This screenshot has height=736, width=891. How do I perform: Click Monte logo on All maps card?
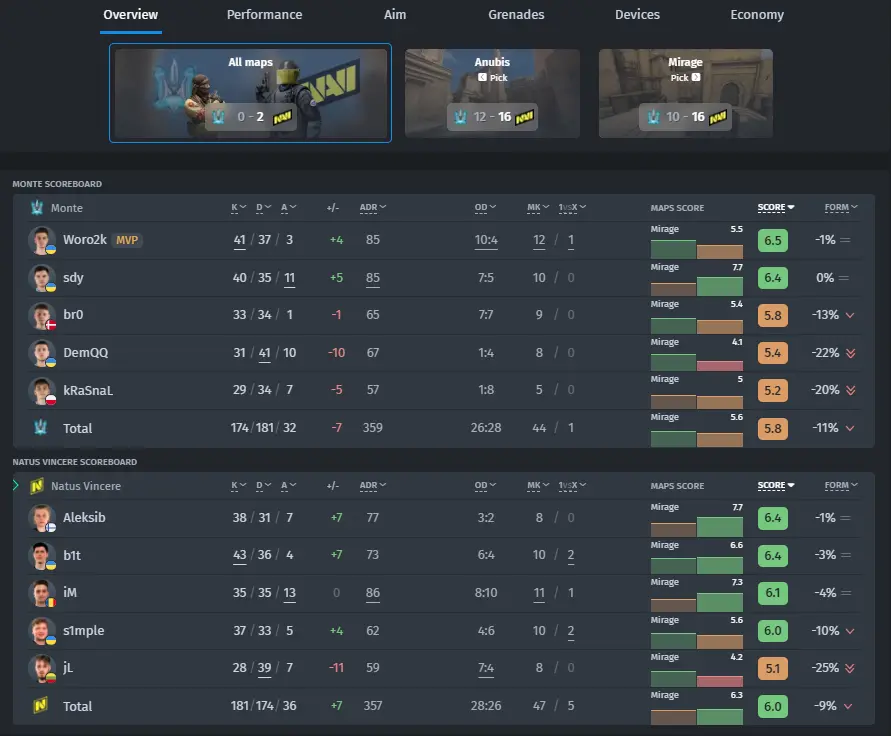point(218,117)
